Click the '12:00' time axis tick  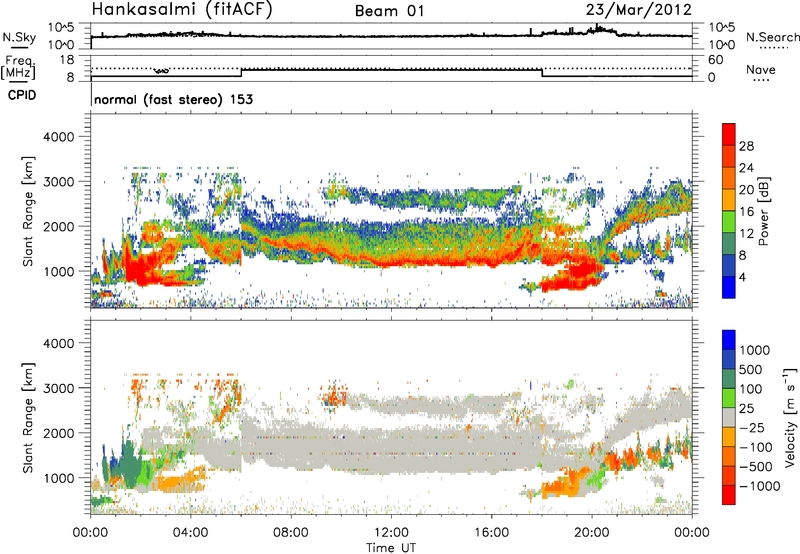click(x=391, y=533)
